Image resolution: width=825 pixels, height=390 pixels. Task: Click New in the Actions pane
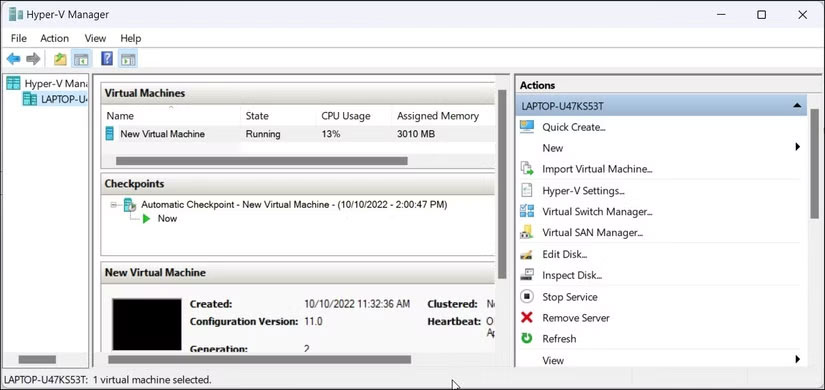(x=552, y=148)
